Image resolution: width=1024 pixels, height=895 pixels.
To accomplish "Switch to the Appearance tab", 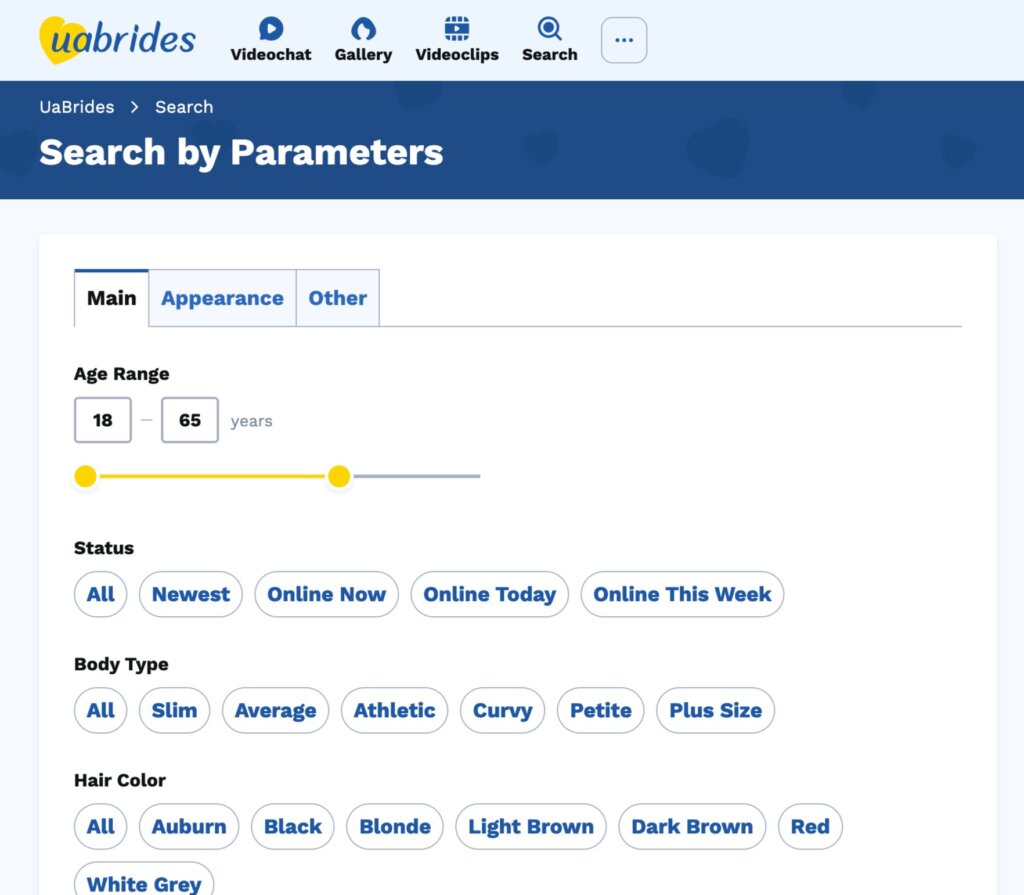I will click(x=222, y=297).
